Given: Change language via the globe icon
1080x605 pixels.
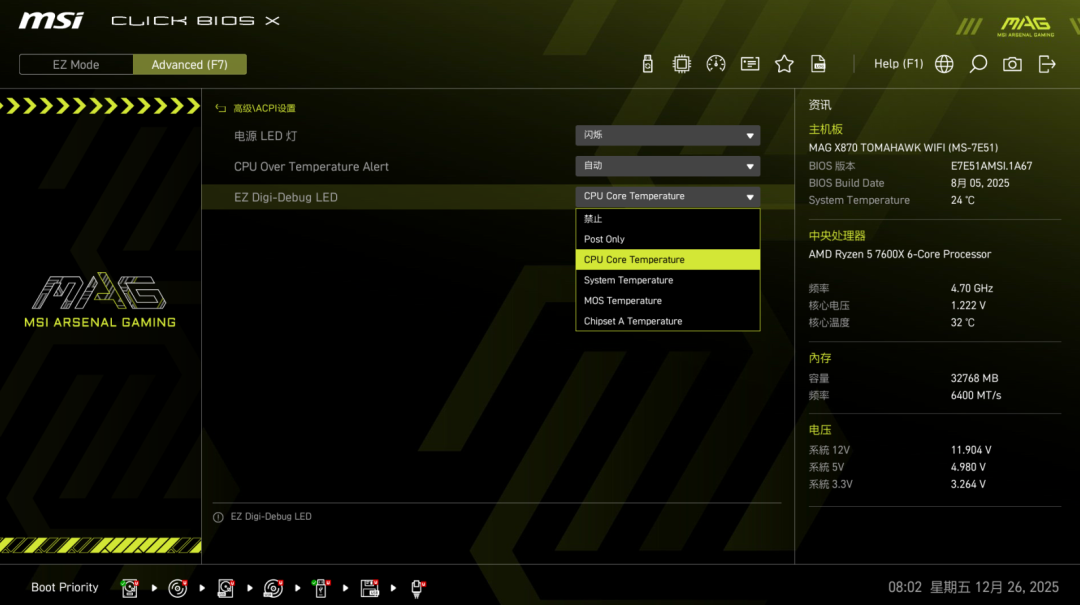Looking at the screenshot, I should tap(944, 64).
